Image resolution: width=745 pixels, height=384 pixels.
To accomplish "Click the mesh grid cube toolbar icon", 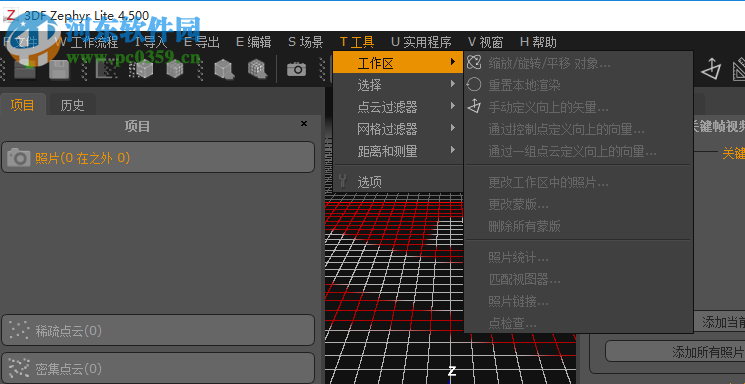I will click(175, 69).
